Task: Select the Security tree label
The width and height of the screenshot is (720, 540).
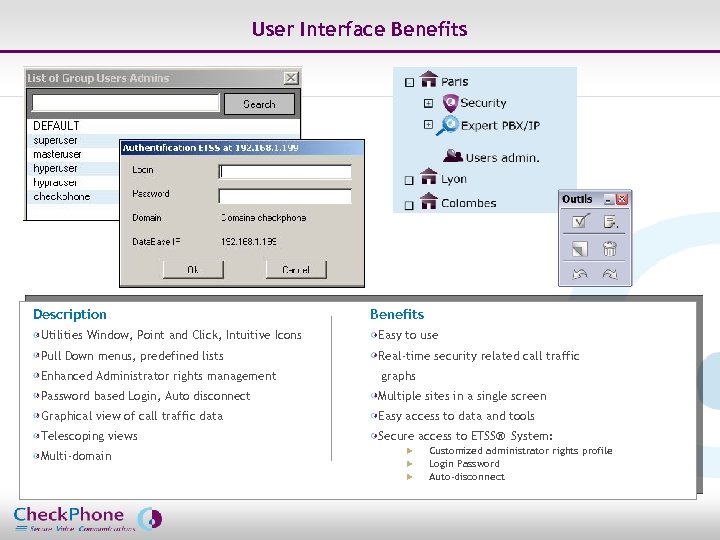Action: coord(483,103)
